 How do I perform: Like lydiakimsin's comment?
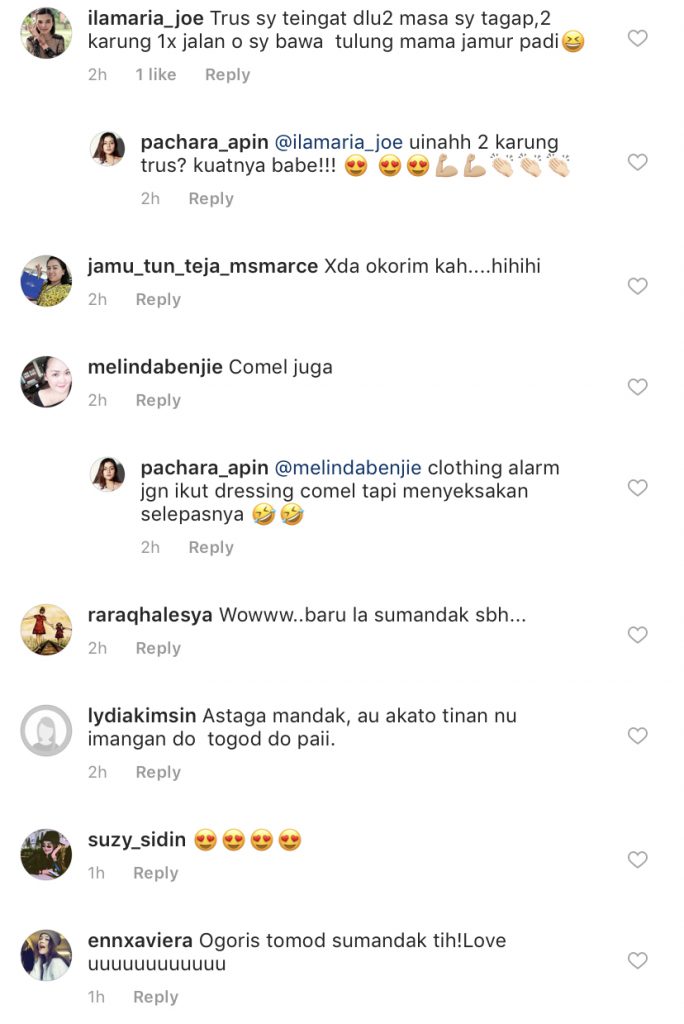[637, 736]
